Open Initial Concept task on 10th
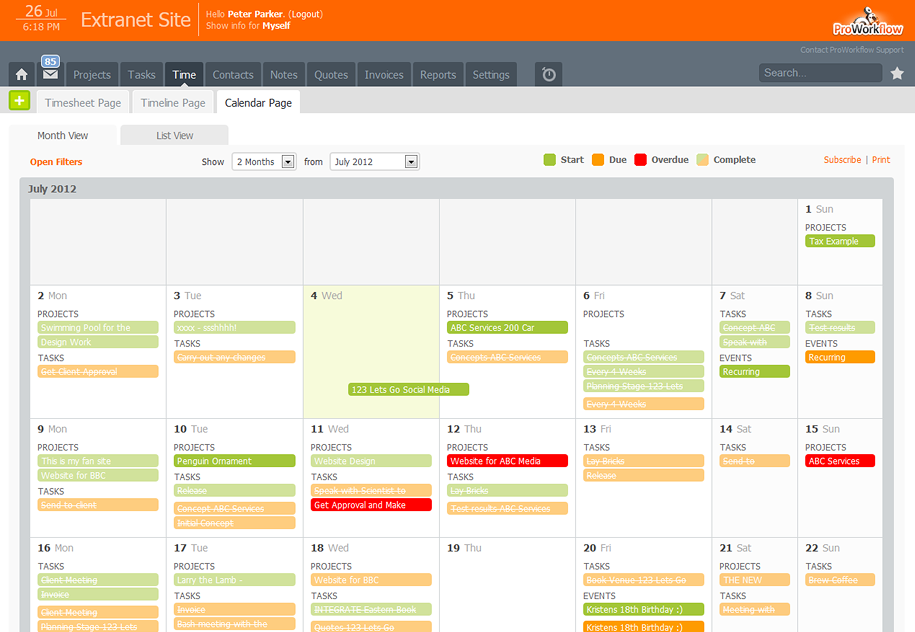Screen dimensions: 915x632 pos(234,523)
